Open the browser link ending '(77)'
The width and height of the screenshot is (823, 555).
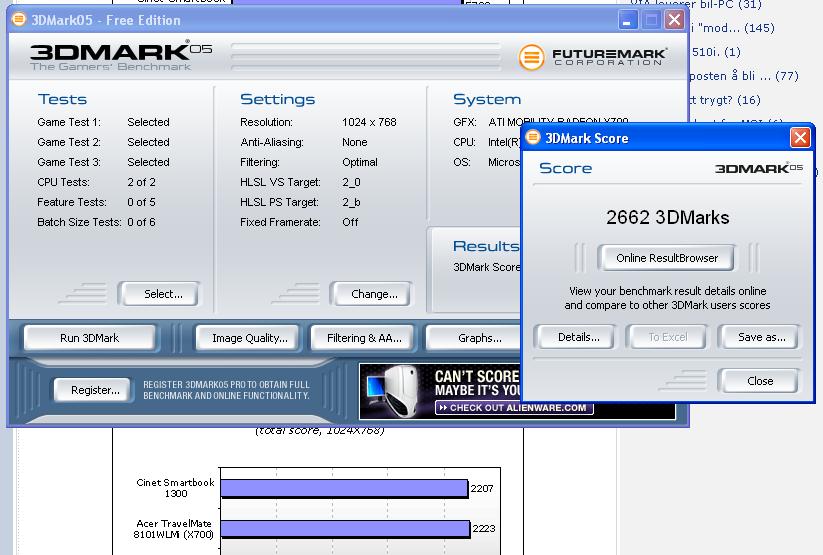coord(744,76)
